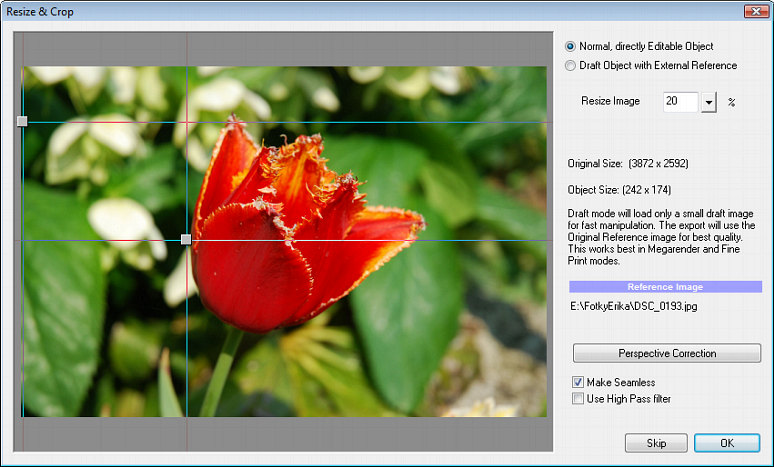Click the Resize Image percentage field
This screenshot has height=467, width=774.
point(680,102)
